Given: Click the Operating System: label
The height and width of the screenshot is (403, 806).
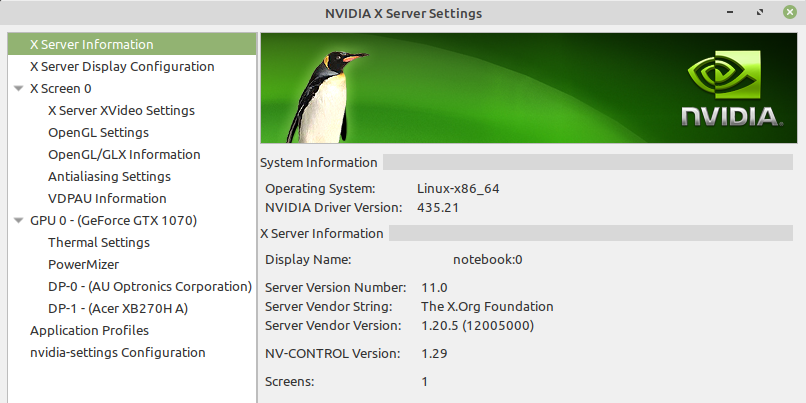Looking at the screenshot, I should tap(320, 189).
